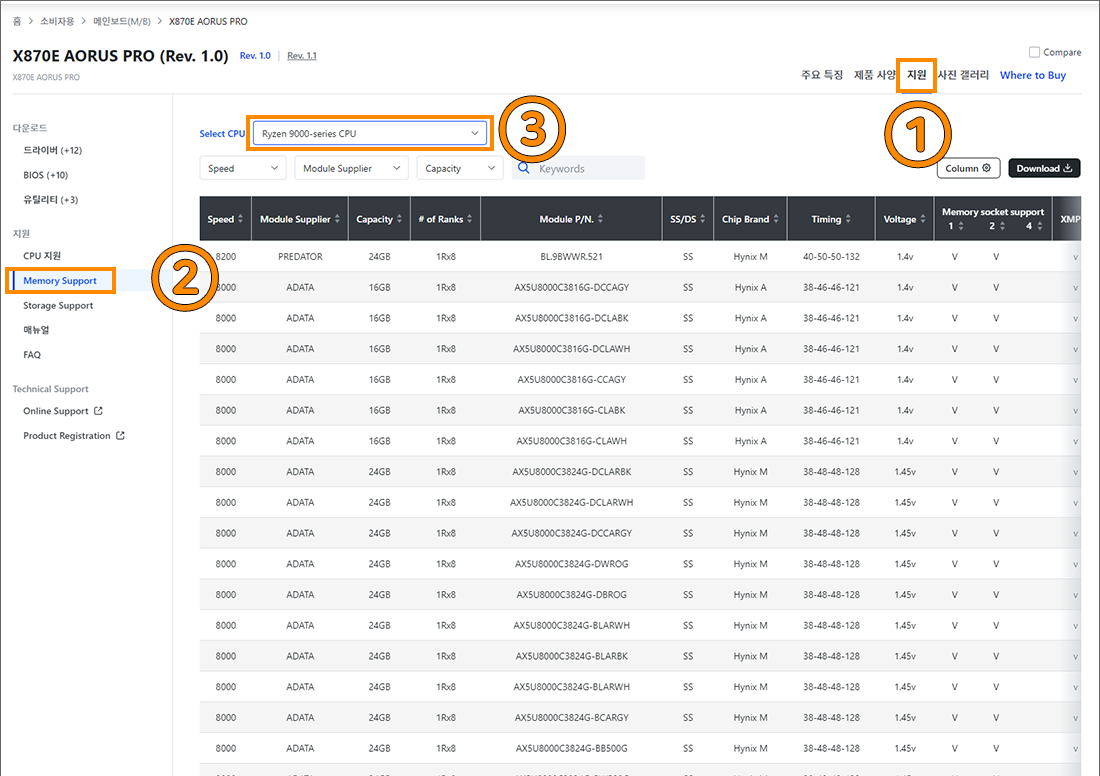This screenshot has width=1100, height=776.
Task: Sort by Capacity column header arrows
Action: tap(399, 219)
